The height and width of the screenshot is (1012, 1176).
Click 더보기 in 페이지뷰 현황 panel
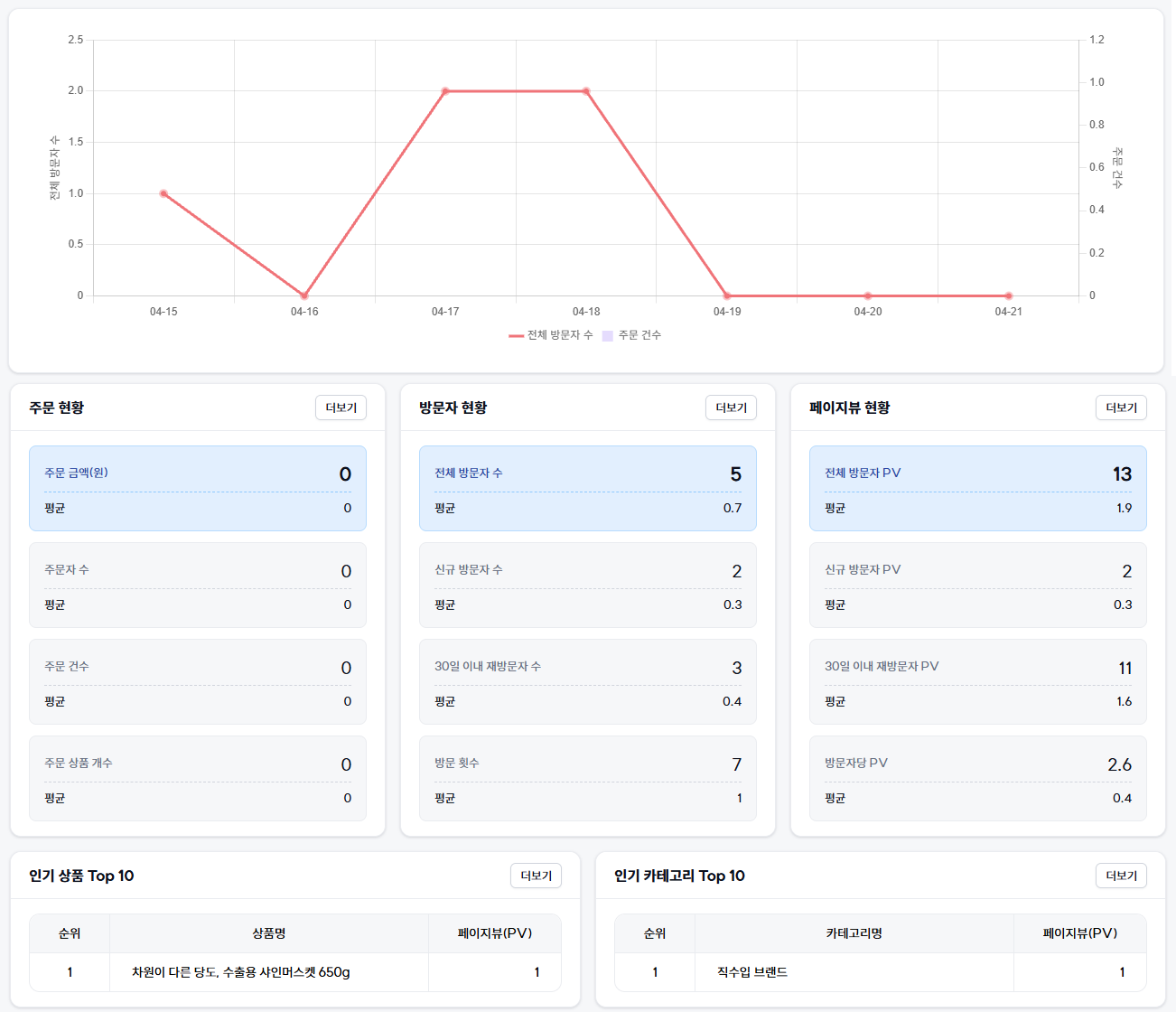point(1121,408)
